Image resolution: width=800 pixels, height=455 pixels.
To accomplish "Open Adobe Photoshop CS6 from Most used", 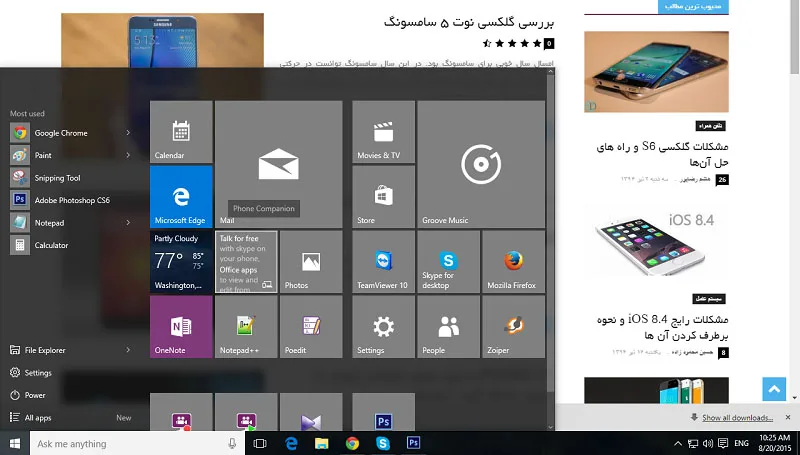I will pyautogui.click(x=71, y=200).
